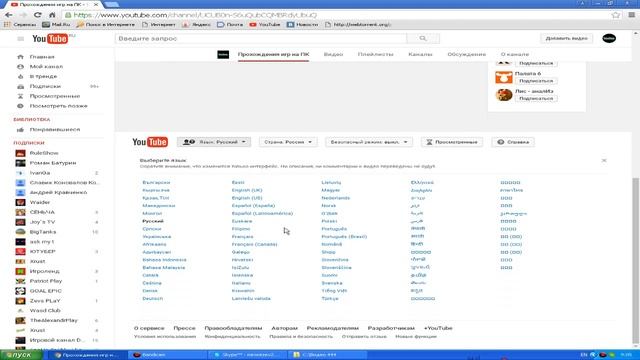Close the language selection panel
The width and height of the screenshot is (640, 360).
click(x=604, y=160)
